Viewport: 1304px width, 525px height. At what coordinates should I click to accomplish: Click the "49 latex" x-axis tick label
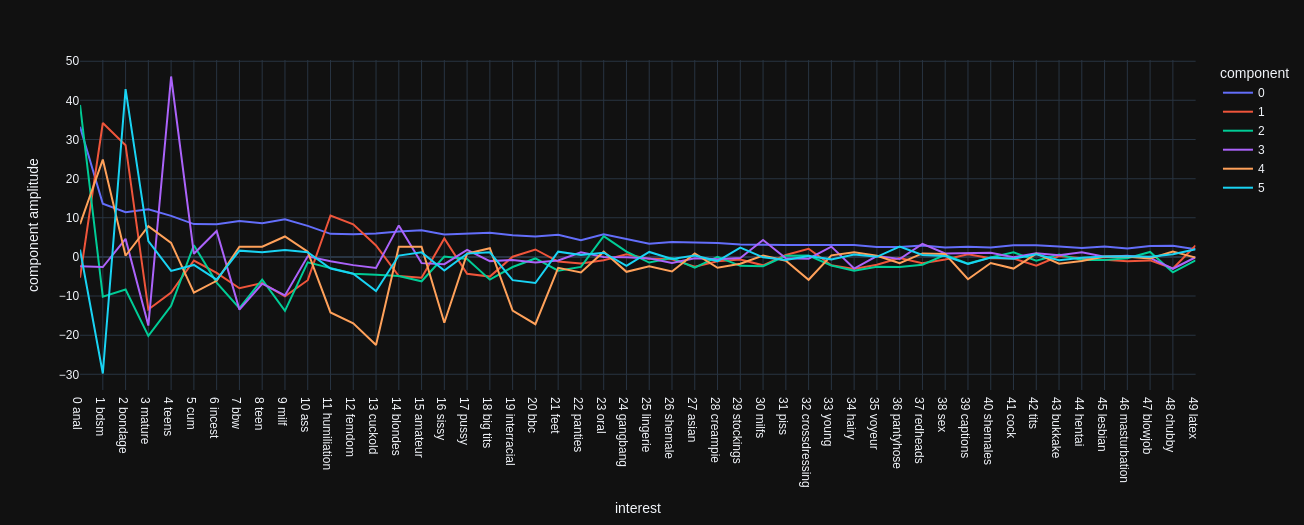[1193, 418]
